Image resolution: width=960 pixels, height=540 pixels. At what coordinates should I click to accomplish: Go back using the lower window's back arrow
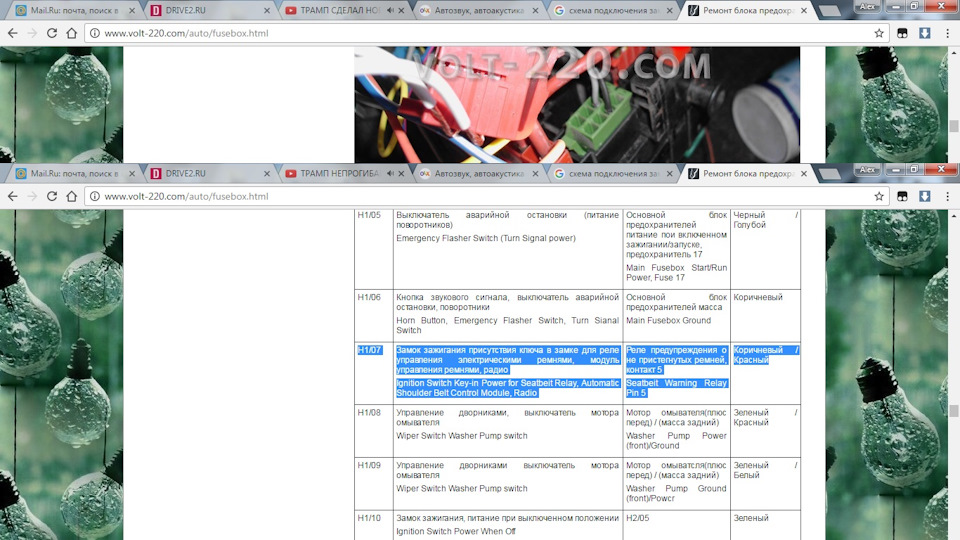tap(11, 197)
